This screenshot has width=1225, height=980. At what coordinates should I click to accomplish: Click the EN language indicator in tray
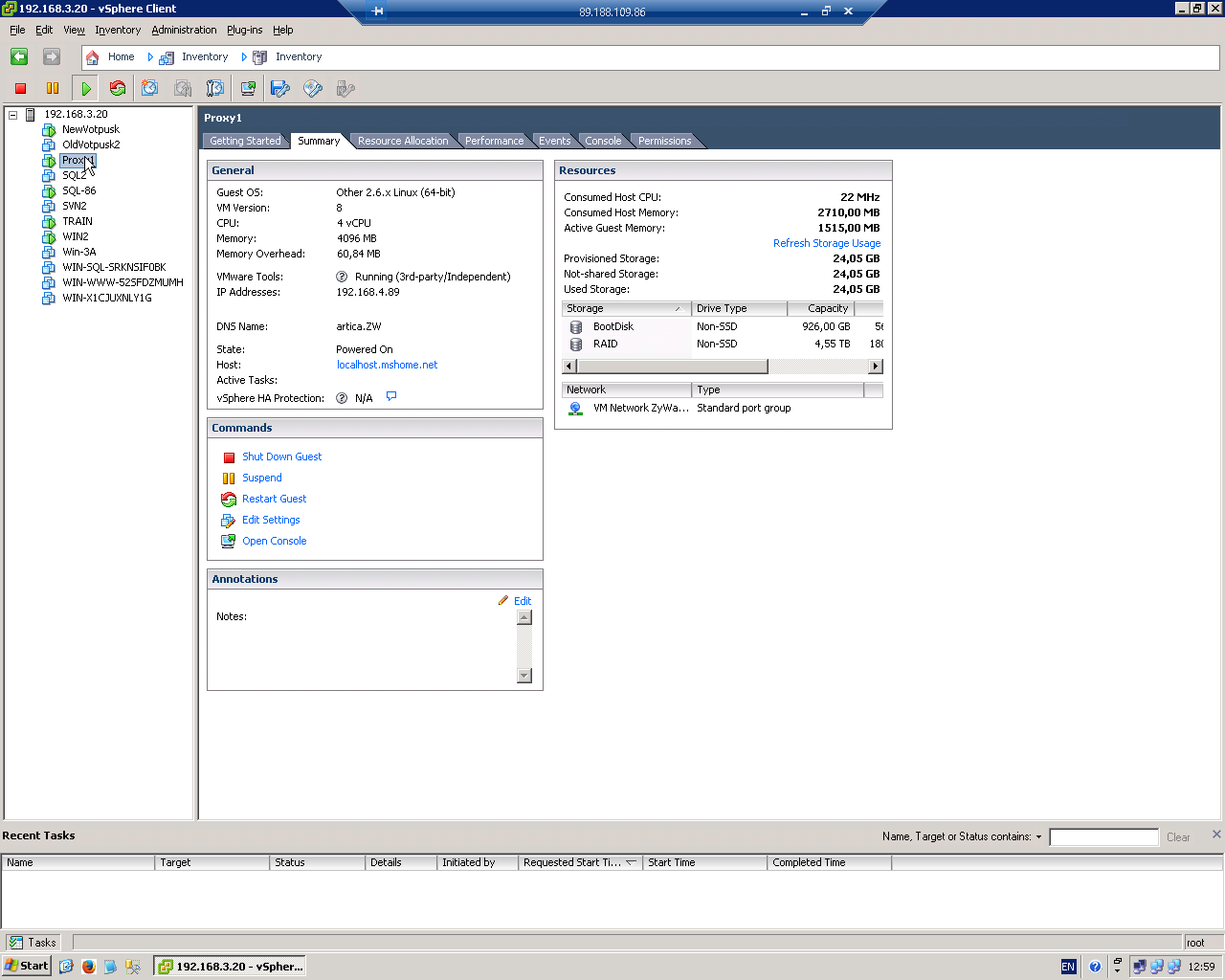(1069, 967)
